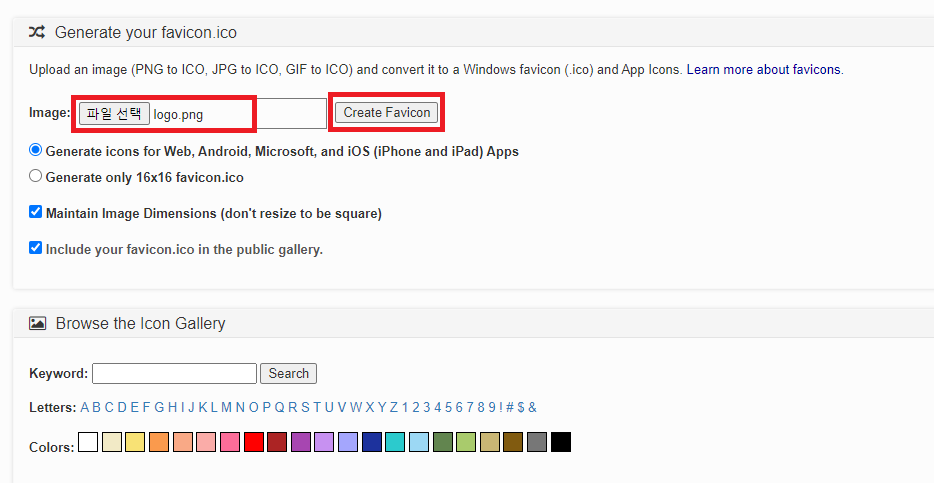The height and width of the screenshot is (483, 934).
Task: Browse icons starting with letter A
Action: coord(85,407)
